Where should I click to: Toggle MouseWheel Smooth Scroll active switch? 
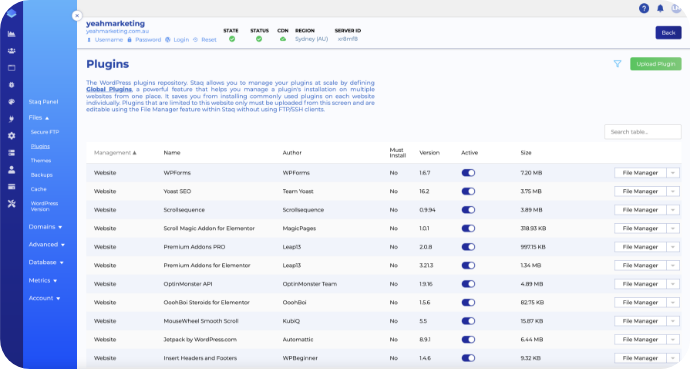tap(468, 321)
